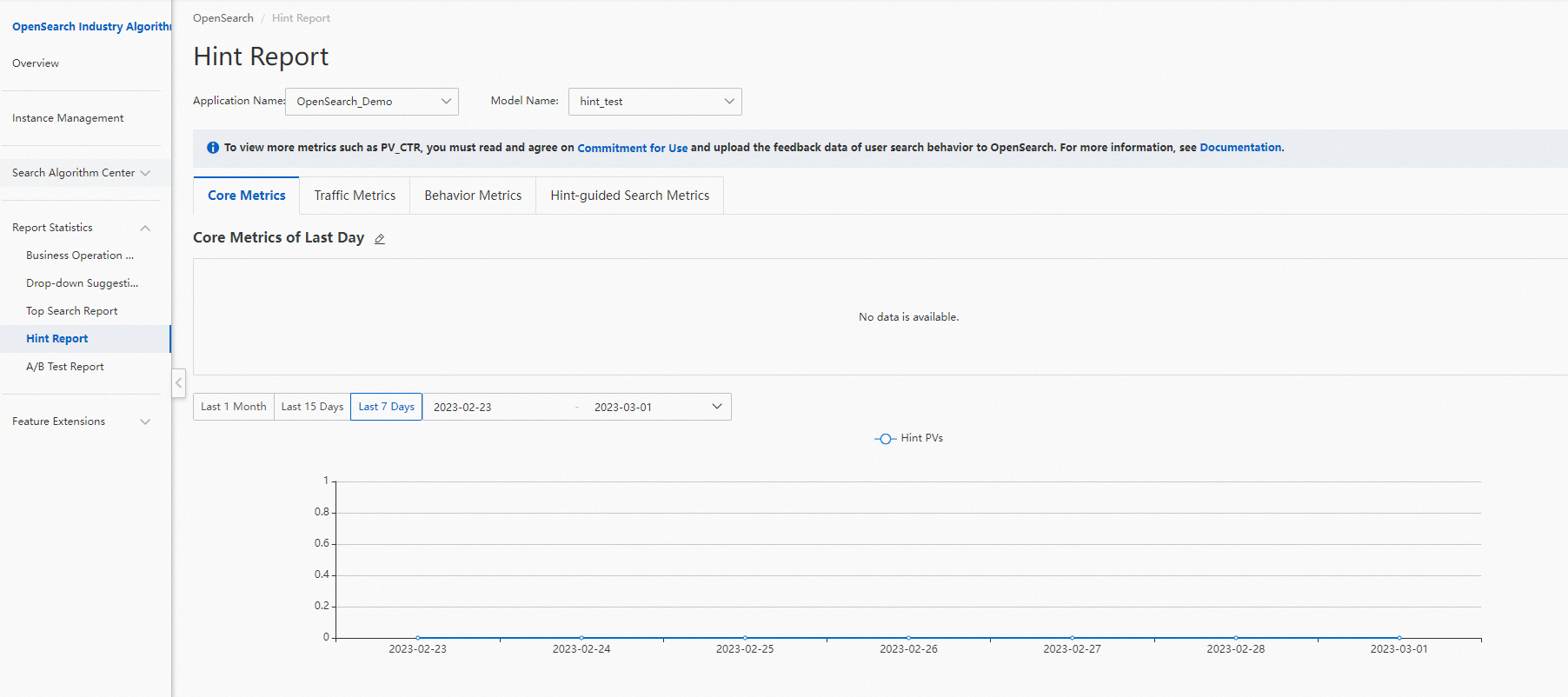Toggle the Hint PVs legend marker
Image resolution: width=1568 pixels, height=697 pixels.
885,439
